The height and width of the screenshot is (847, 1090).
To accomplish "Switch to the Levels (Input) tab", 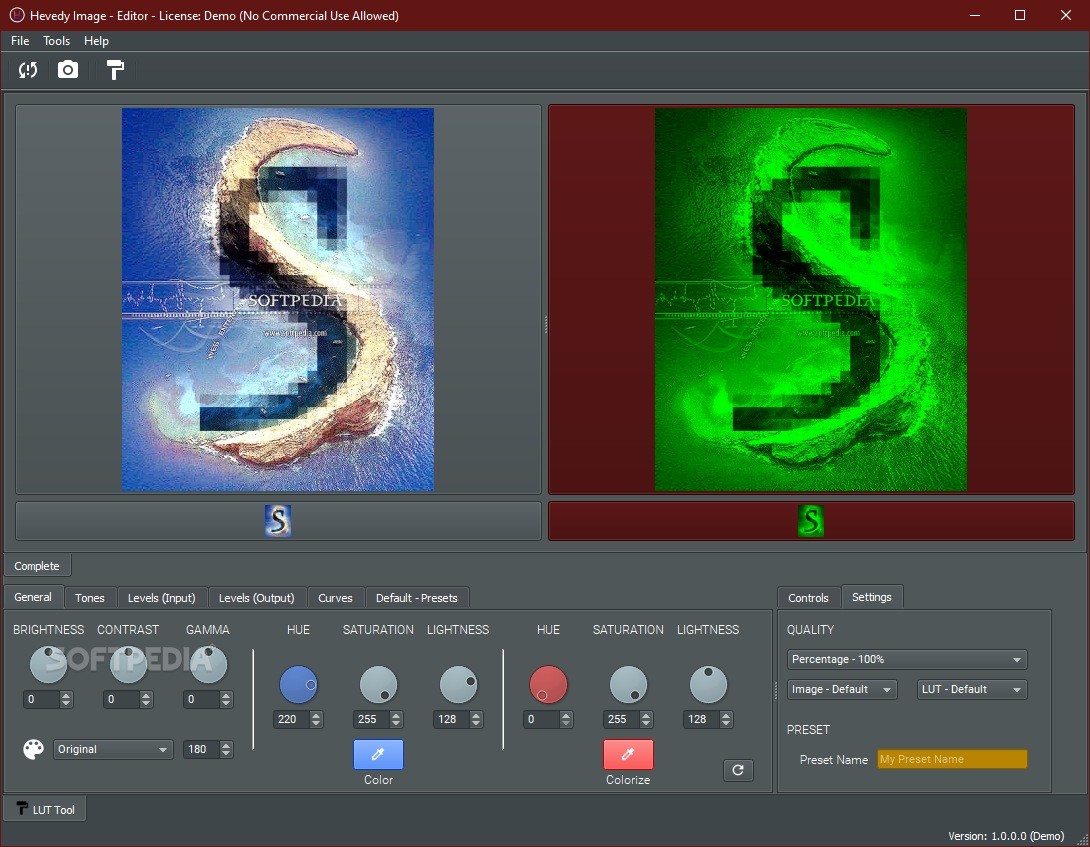I will pos(161,598).
